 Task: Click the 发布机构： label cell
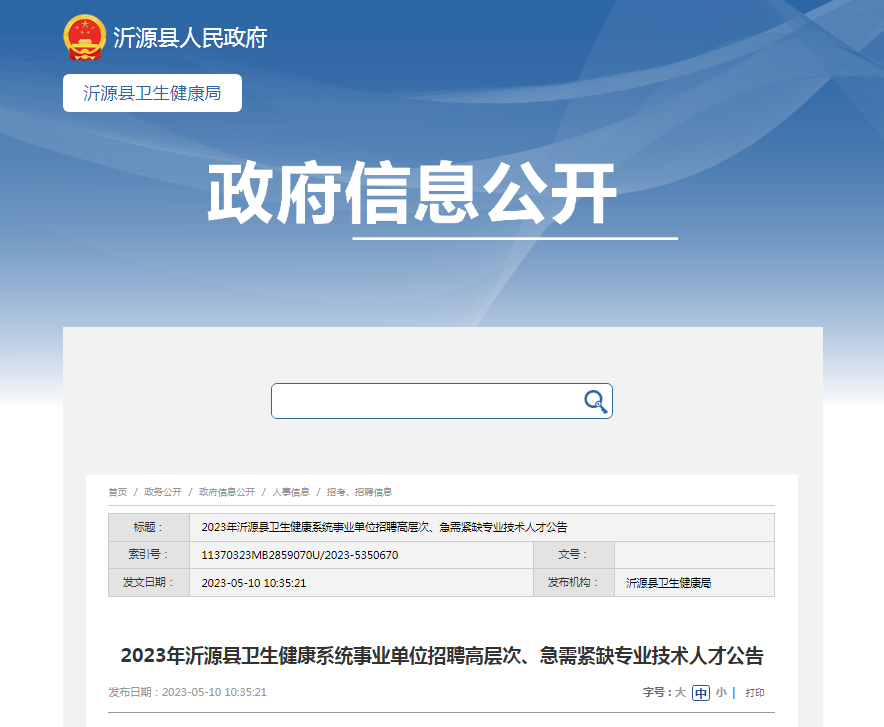(x=574, y=582)
